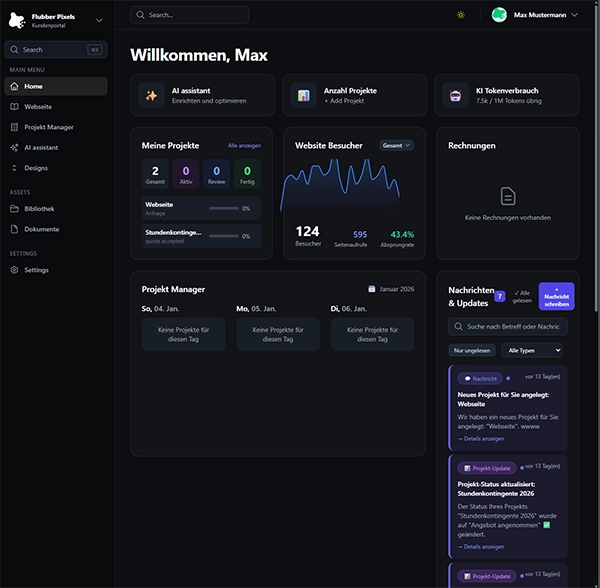This screenshot has height=588, width=600.
Task: Open Projekt Manager in the sidebar
Action: (49, 127)
